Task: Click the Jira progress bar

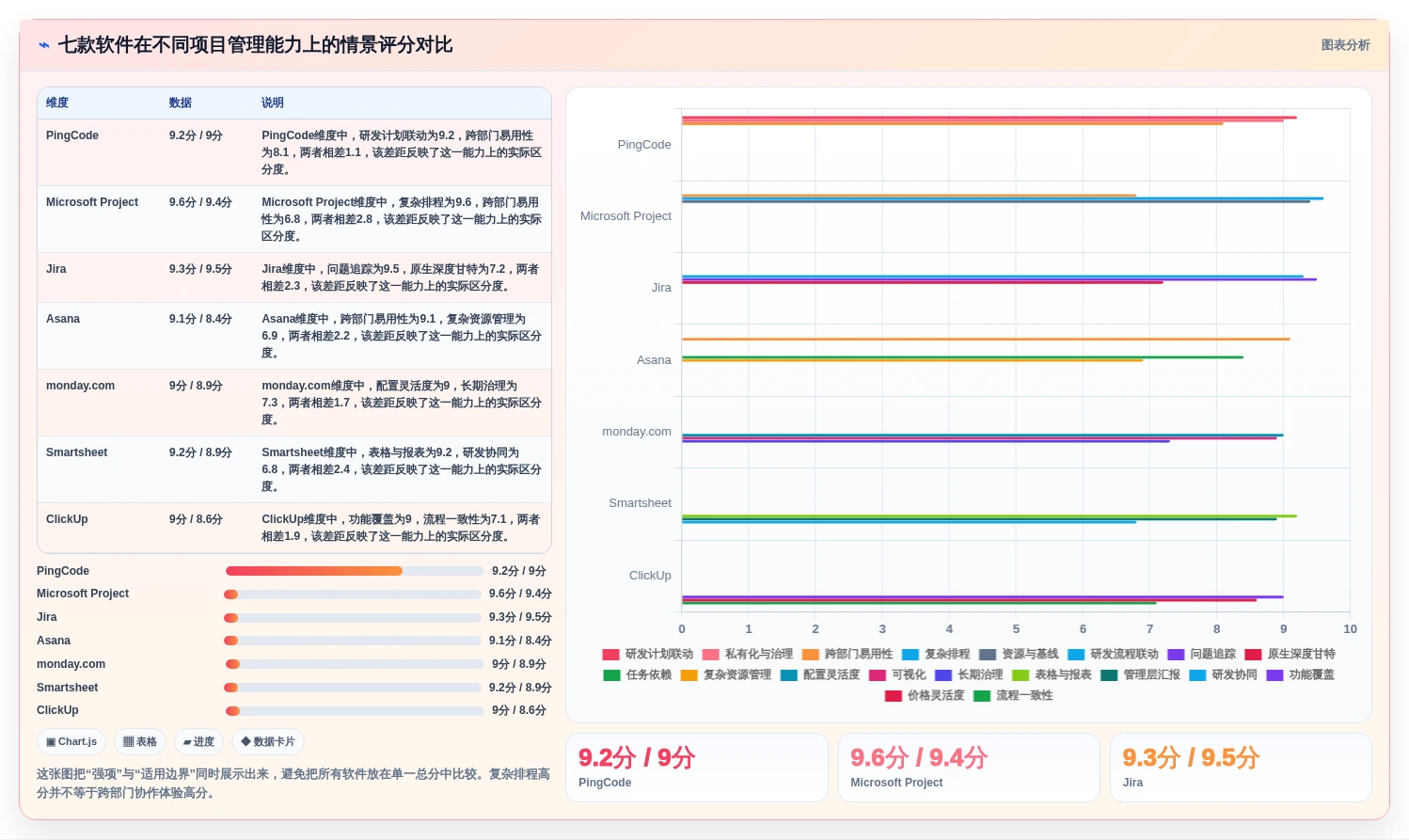Action: [x=353, y=618]
